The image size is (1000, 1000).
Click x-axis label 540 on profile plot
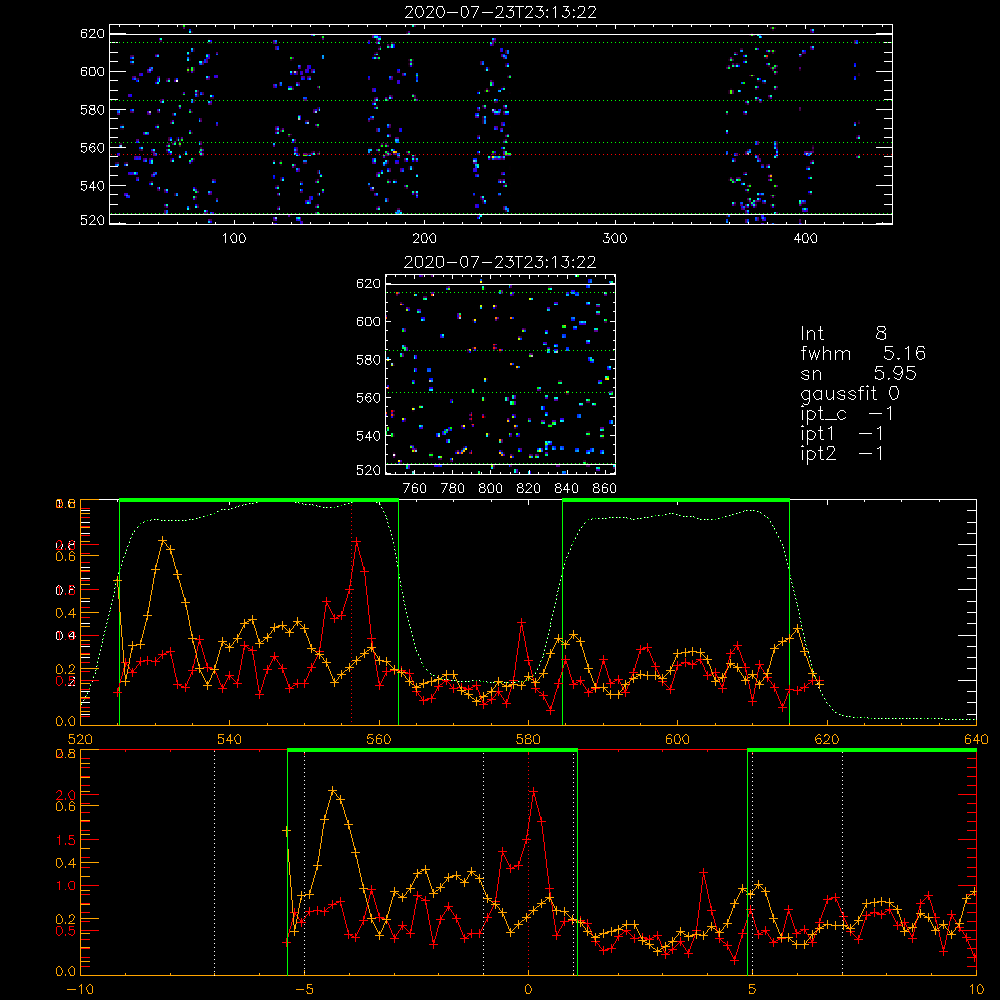pos(230,739)
